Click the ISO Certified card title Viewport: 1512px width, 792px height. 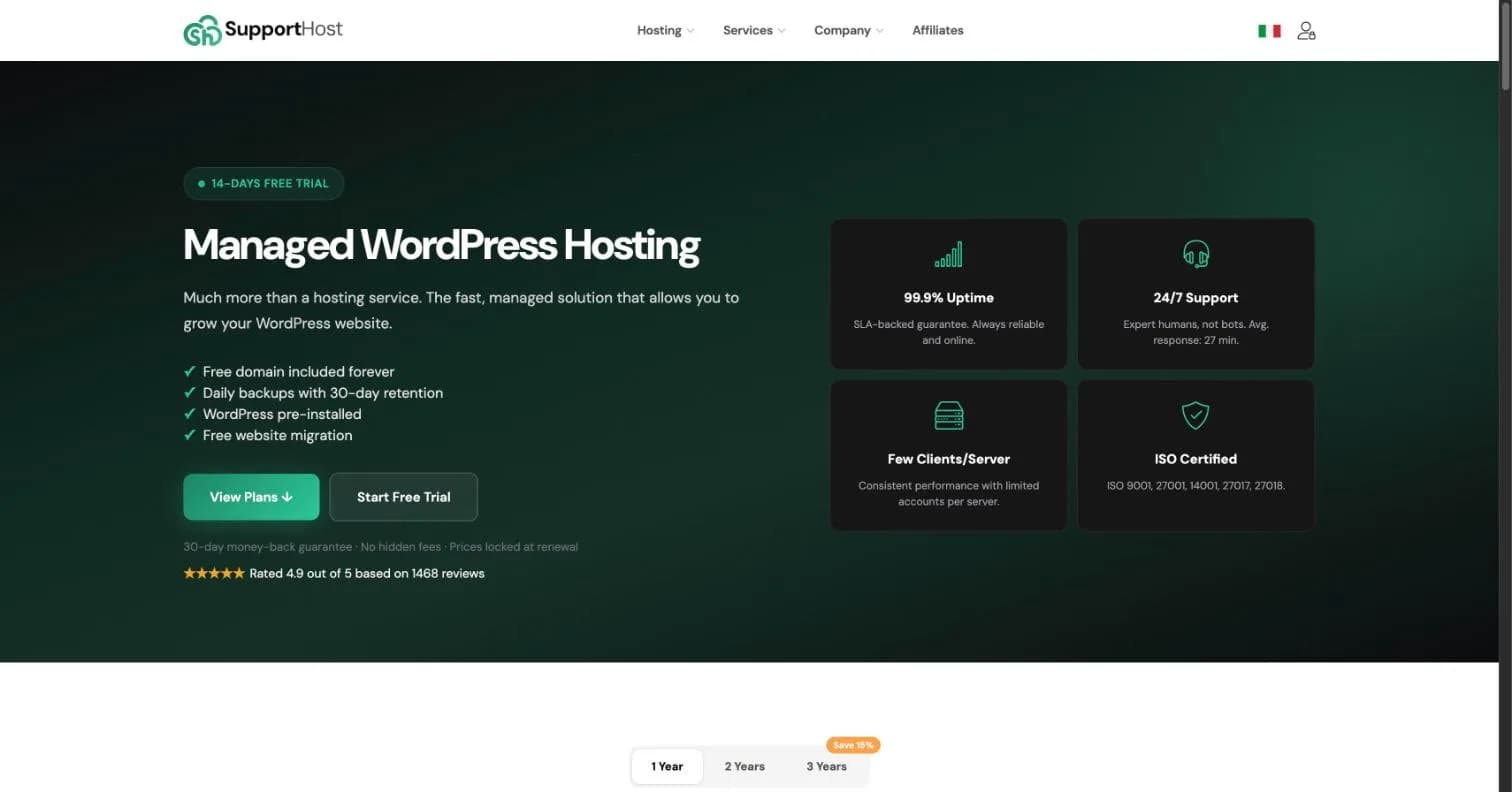coord(1196,459)
